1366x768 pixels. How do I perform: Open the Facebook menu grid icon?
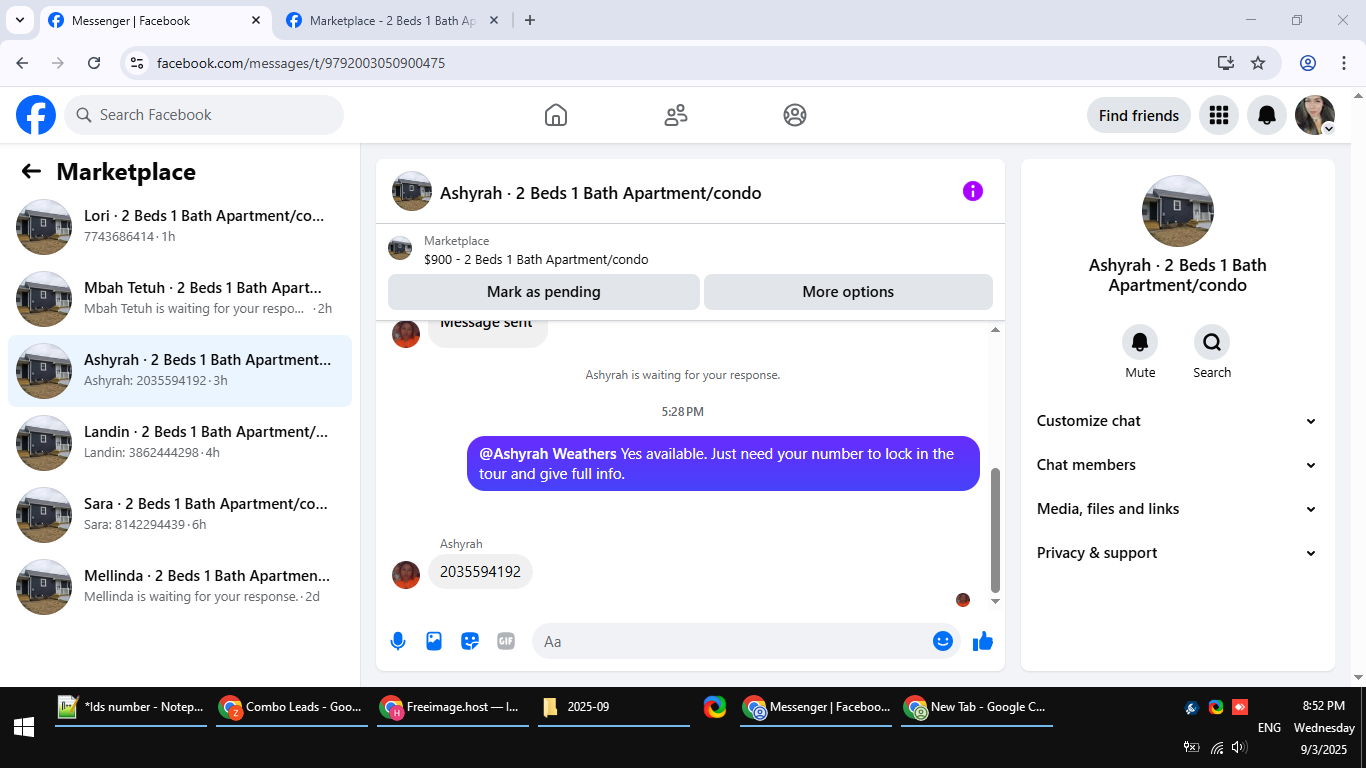click(1218, 115)
